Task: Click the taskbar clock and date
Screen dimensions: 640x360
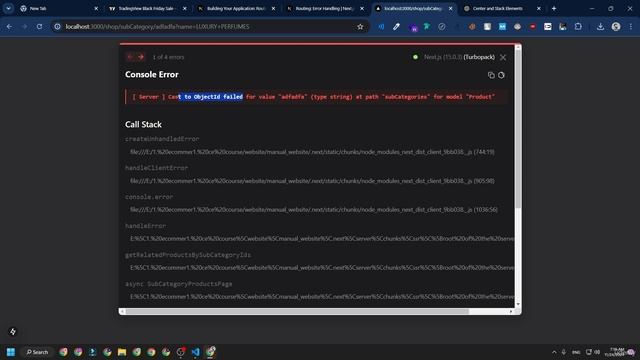Action: click(616, 352)
